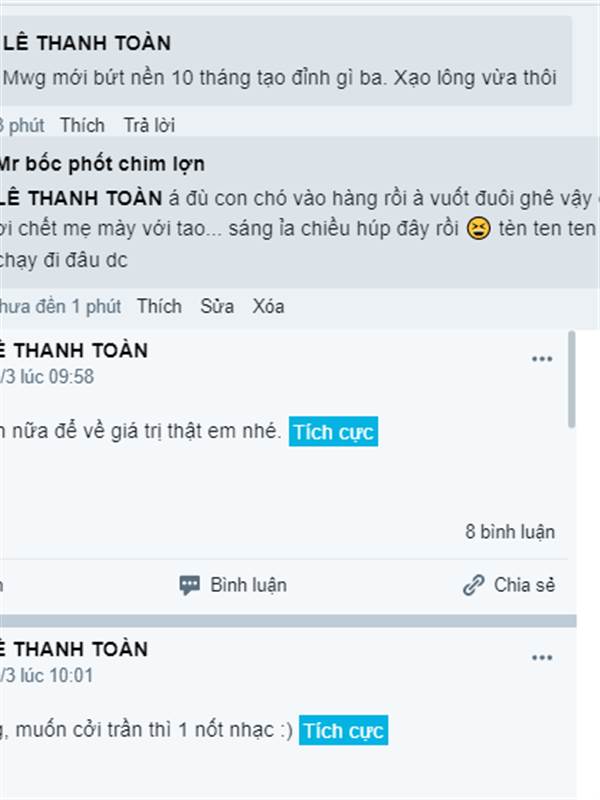Image resolution: width=600 pixels, height=800 pixels.
Task: Open the Mr bốc phốt chim lợn profile
Action: coord(101,164)
